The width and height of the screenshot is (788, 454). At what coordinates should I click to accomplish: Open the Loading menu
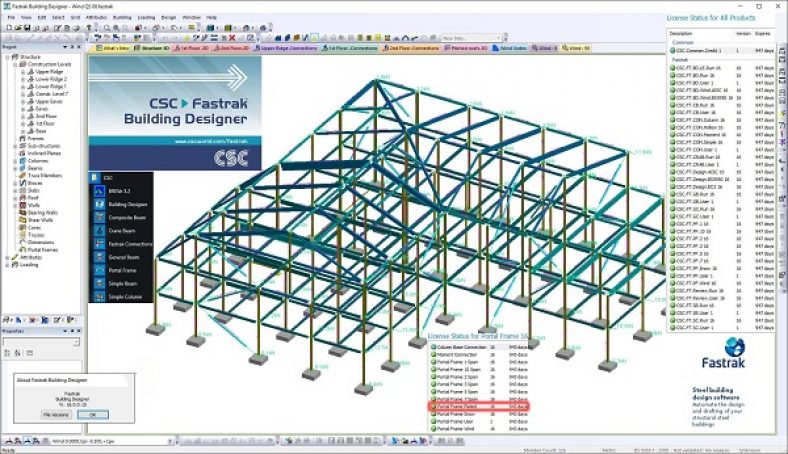(146, 18)
